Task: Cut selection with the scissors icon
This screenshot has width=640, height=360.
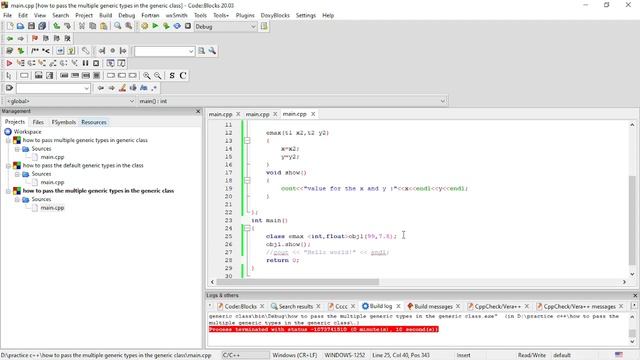Action: [x=82, y=26]
